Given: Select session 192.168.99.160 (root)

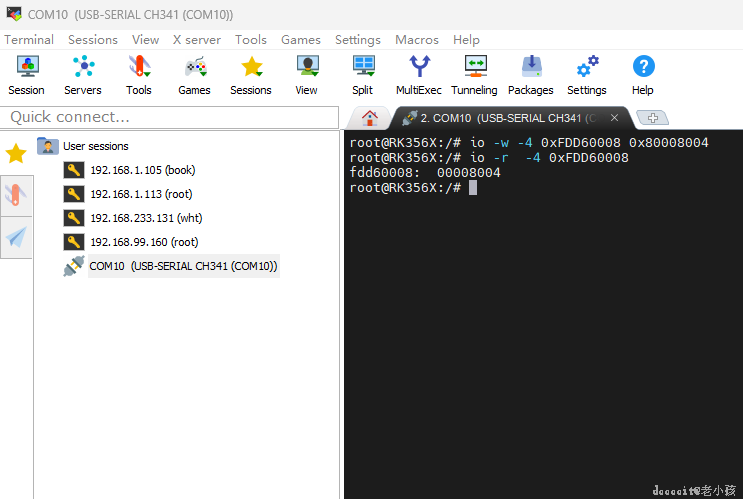Looking at the screenshot, I should [x=144, y=242].
